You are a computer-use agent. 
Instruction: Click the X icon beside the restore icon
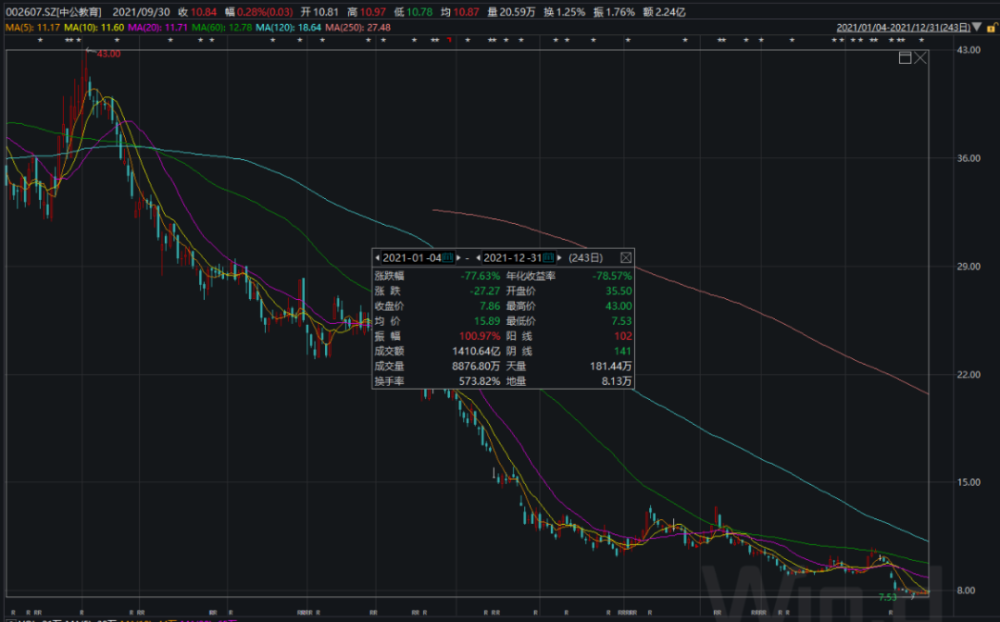coord(920,58)
